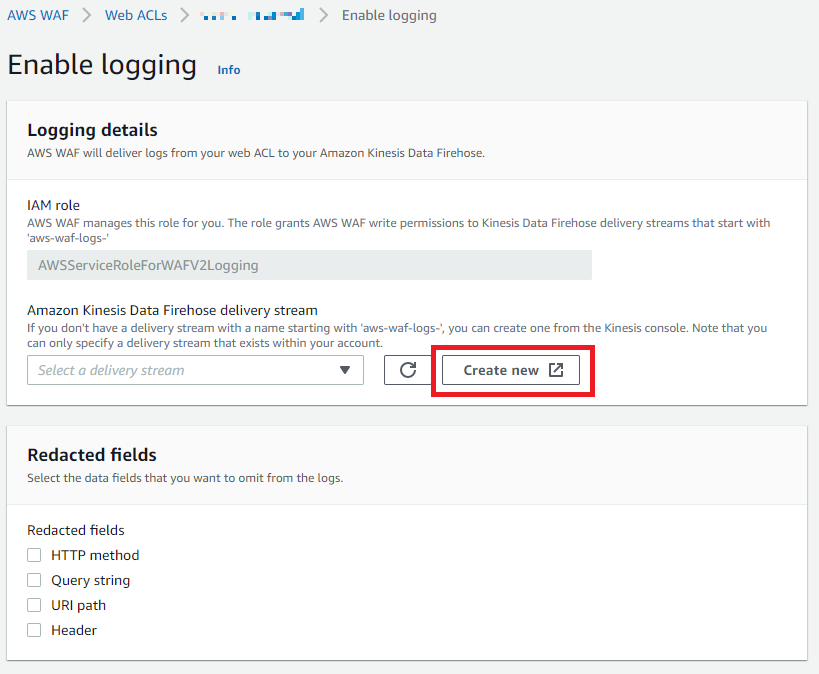The image size is (819, 674).
Task: Tick the URI path checkbox
Action: 34,605
